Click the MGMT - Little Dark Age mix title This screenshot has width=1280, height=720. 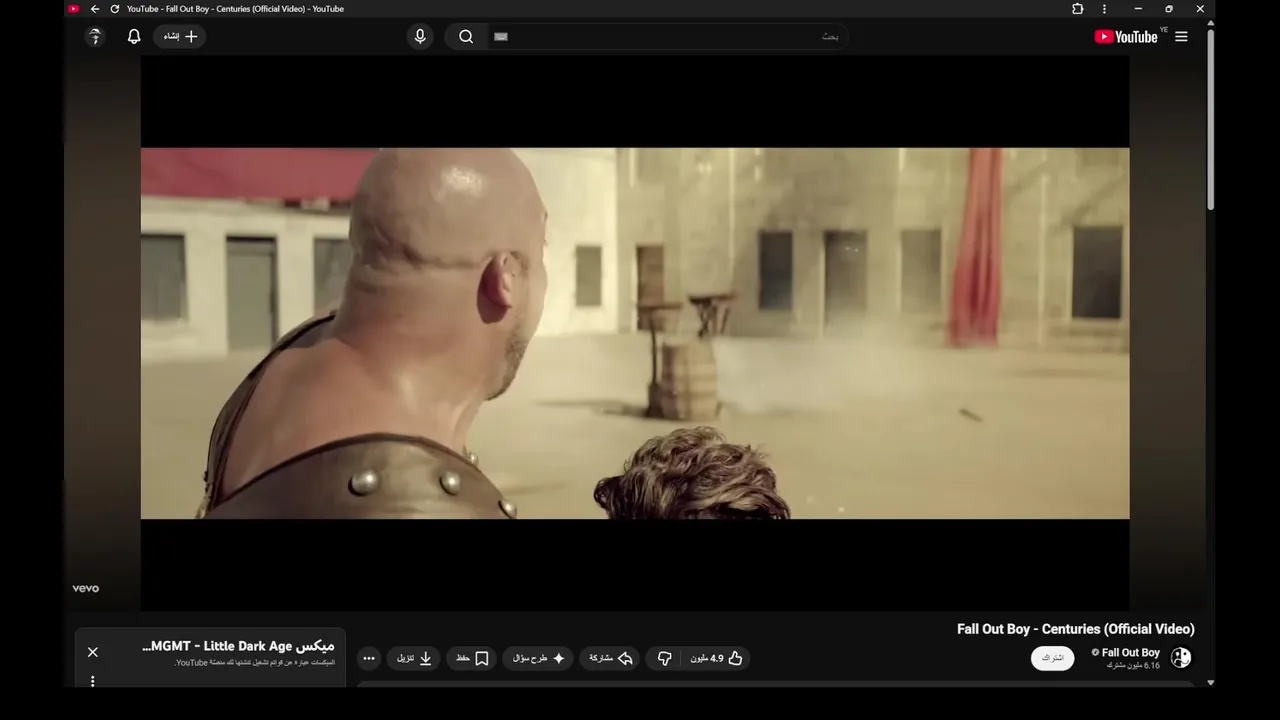(239, 646)
